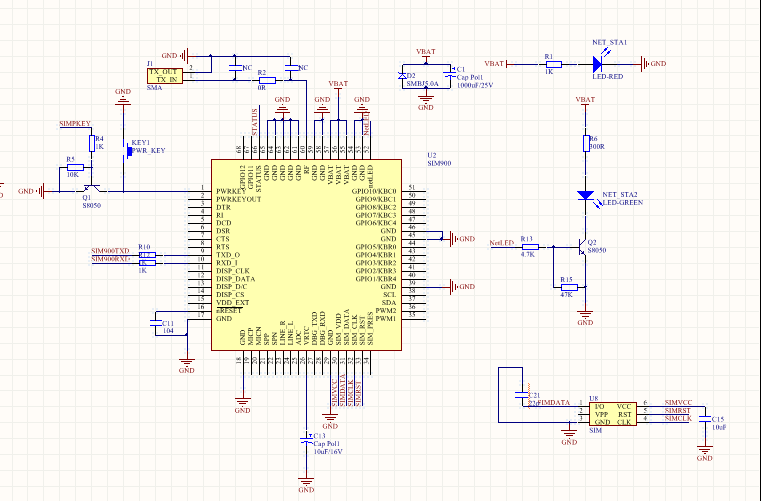Click the SIM900TXD net label
Image resolution: width=761 pixels, height=501 pixels.
(110, 251)
